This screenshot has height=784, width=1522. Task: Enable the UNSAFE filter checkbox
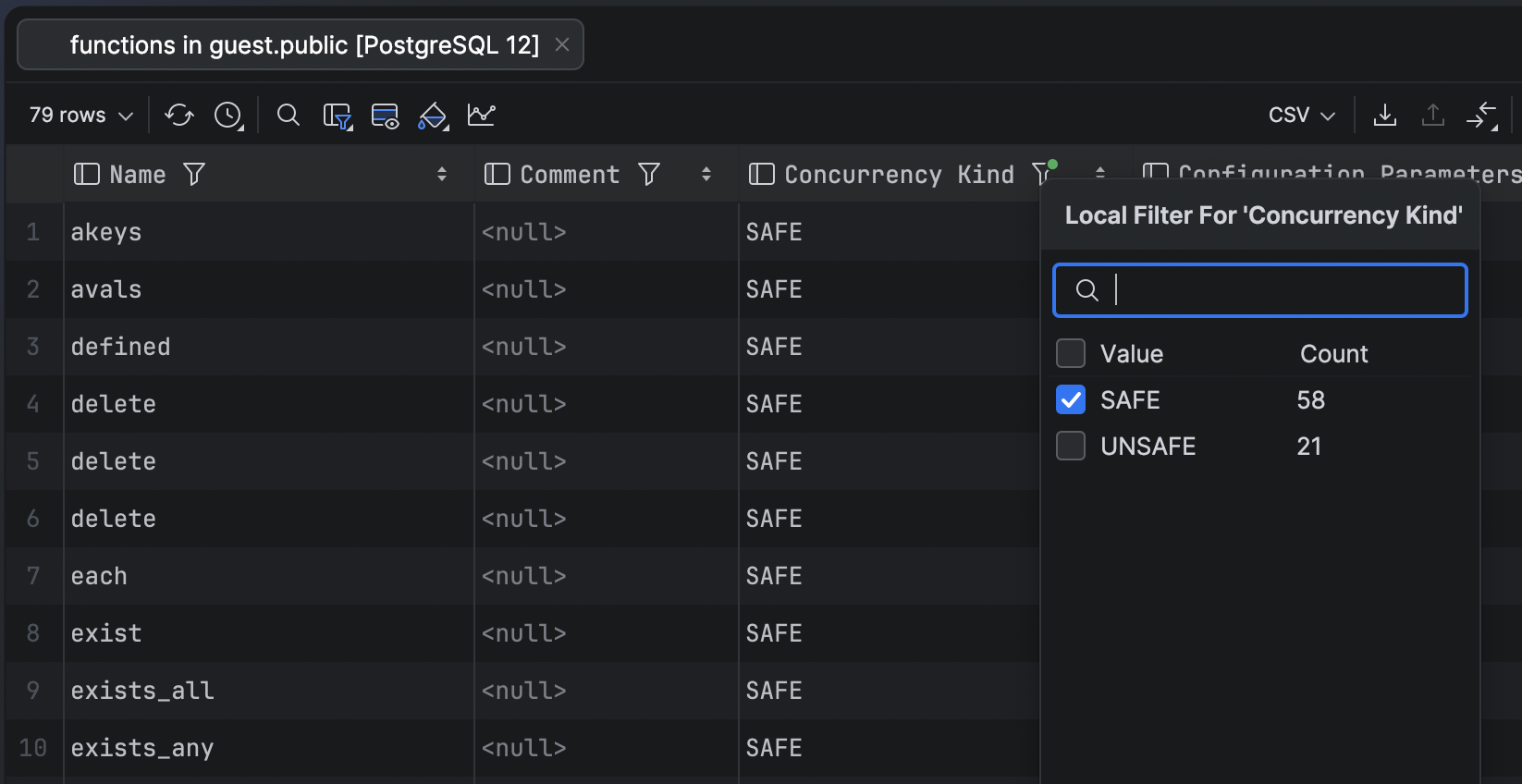pyautogui.click(x=1071, y=446)
